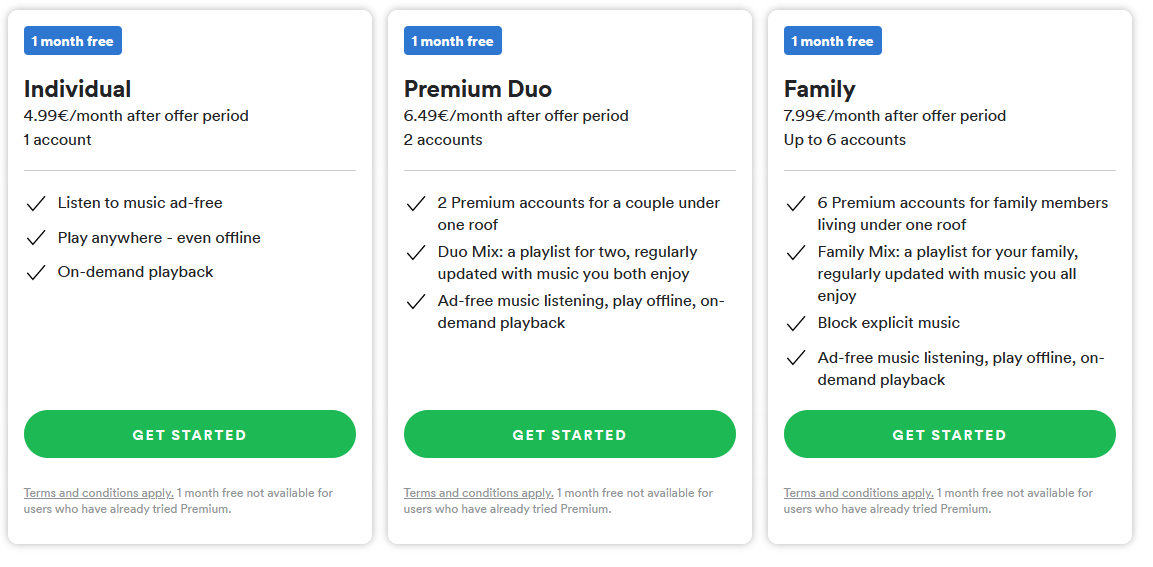Click the checkmark beside 6 Premium accounts feature

coord(796,204)
